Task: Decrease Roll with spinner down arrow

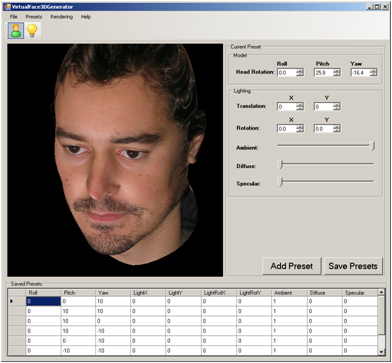Action: click(x=300, y=74)
